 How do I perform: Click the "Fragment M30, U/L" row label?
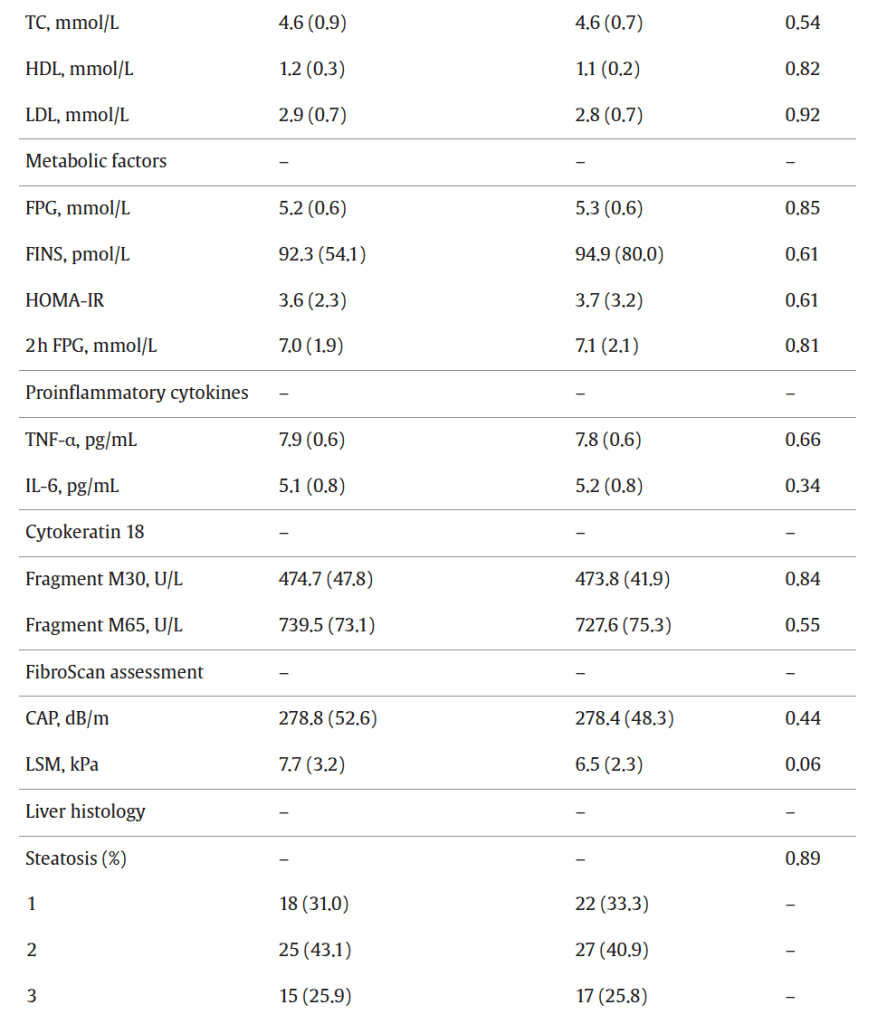pyautogui.click(x=104, y=579)
